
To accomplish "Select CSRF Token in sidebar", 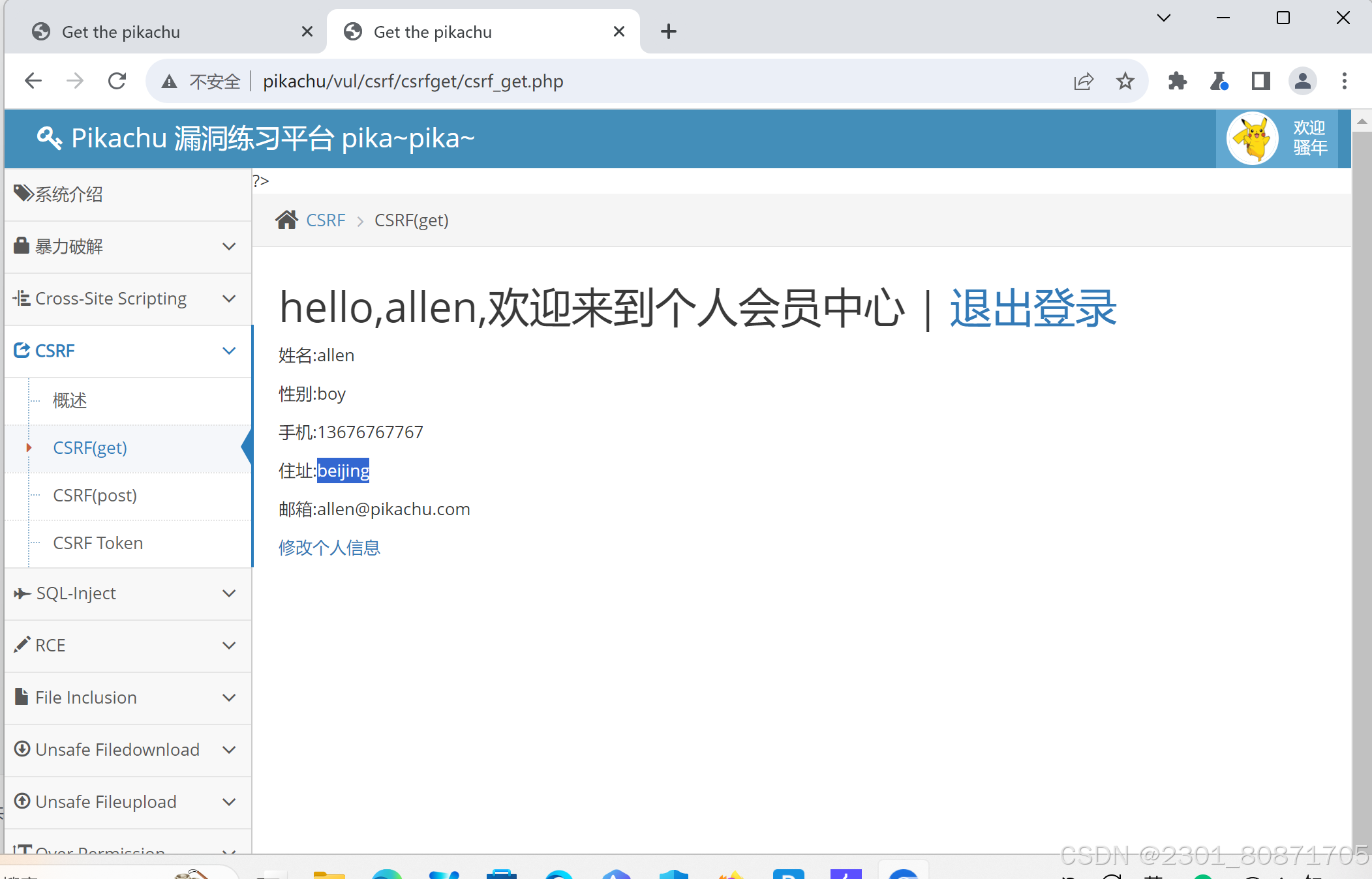I will (98, 543).
